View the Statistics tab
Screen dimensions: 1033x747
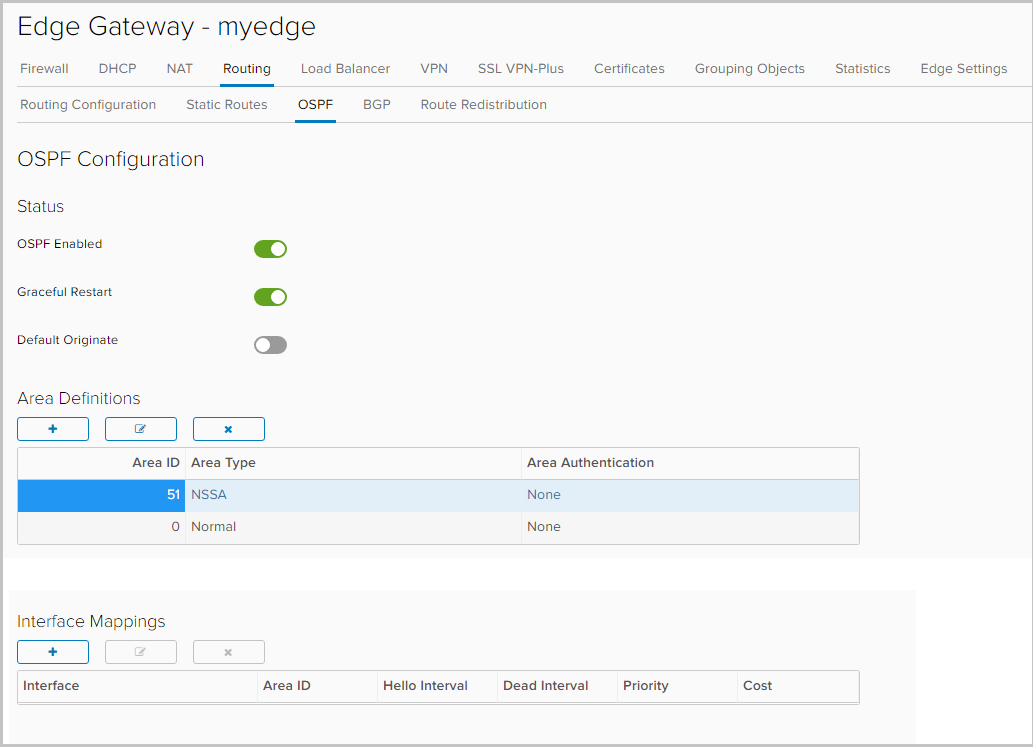tap(862, 68)
